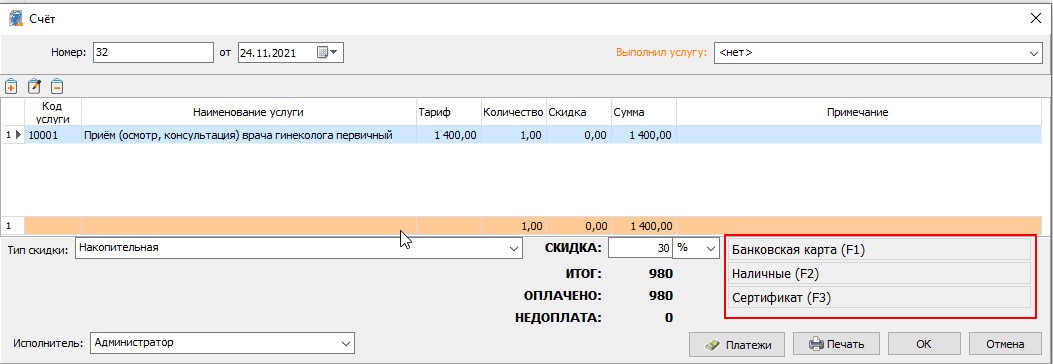
Task: Click the НЕДОПЛАТА value 0
Action: pos(669,318)
